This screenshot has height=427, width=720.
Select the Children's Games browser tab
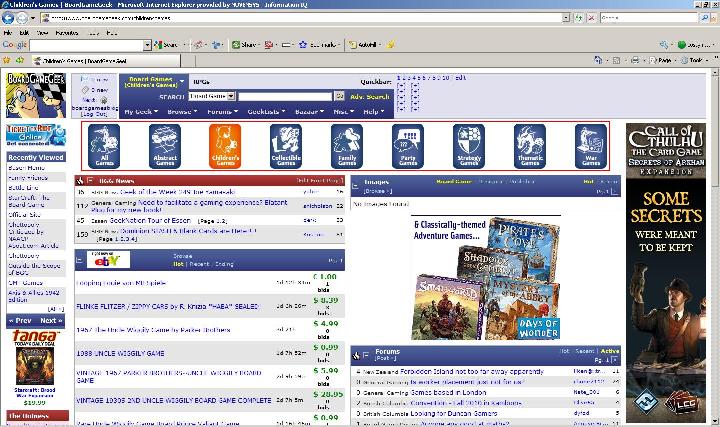click(x=106, y=61)
